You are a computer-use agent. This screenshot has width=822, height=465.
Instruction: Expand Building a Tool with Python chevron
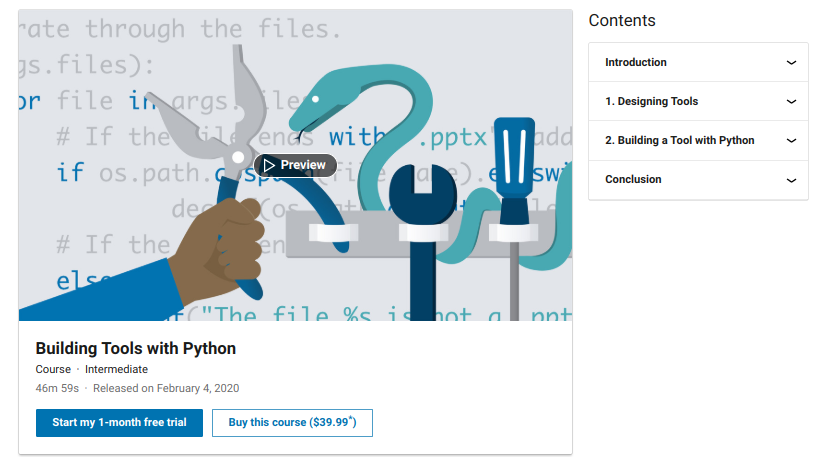tap(792, 140)
